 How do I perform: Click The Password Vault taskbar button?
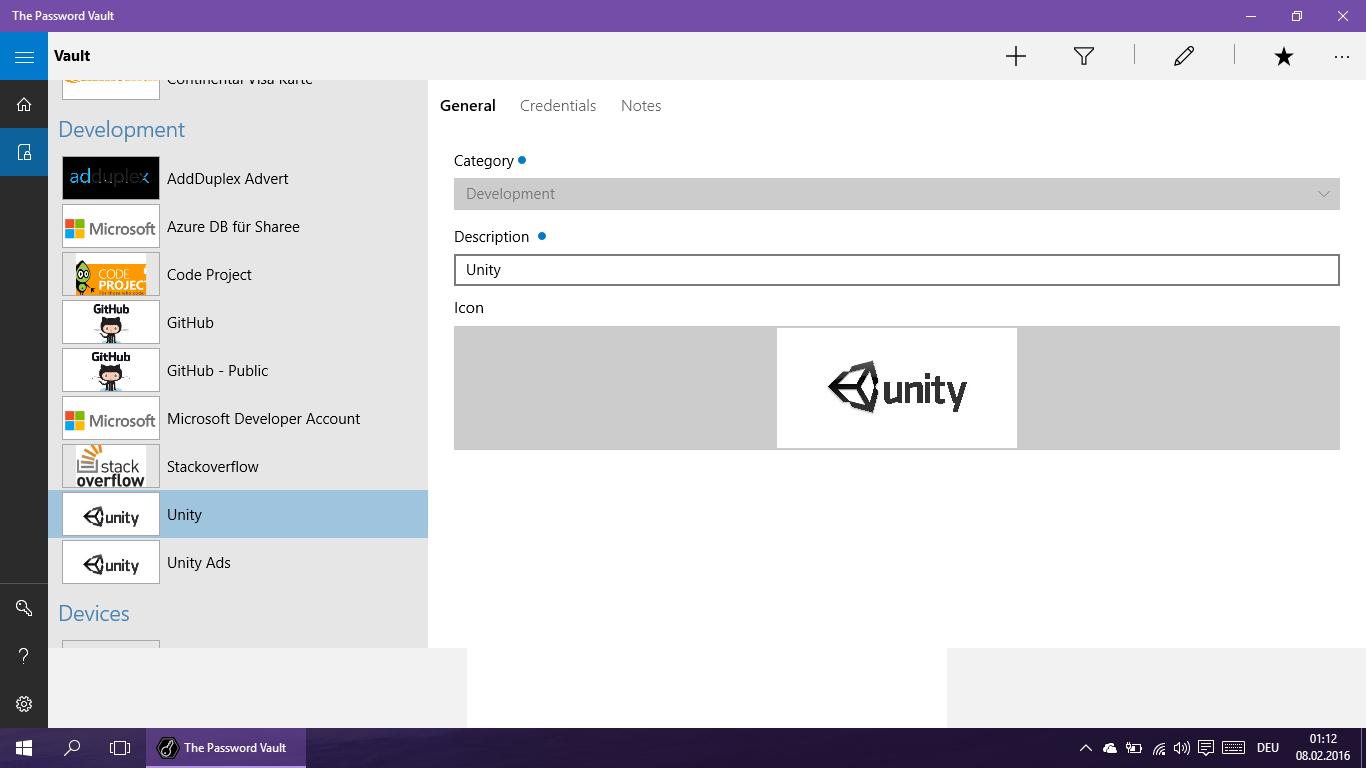[x=226, y=748]
